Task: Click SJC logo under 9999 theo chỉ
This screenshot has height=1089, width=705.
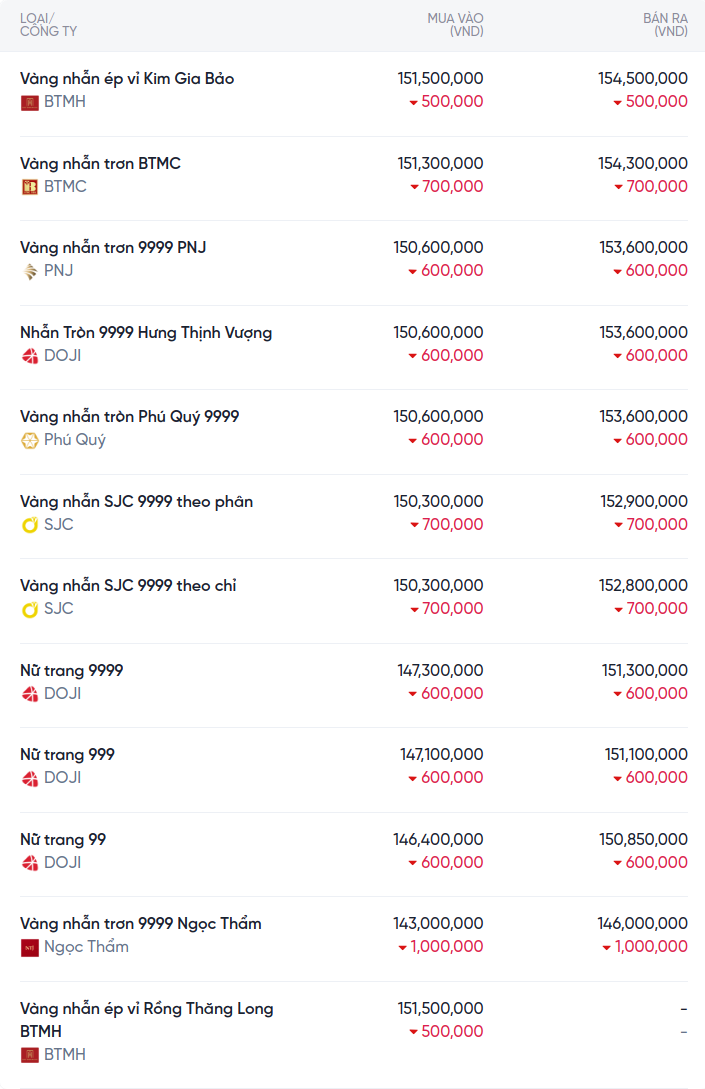Action: point(30,609)
